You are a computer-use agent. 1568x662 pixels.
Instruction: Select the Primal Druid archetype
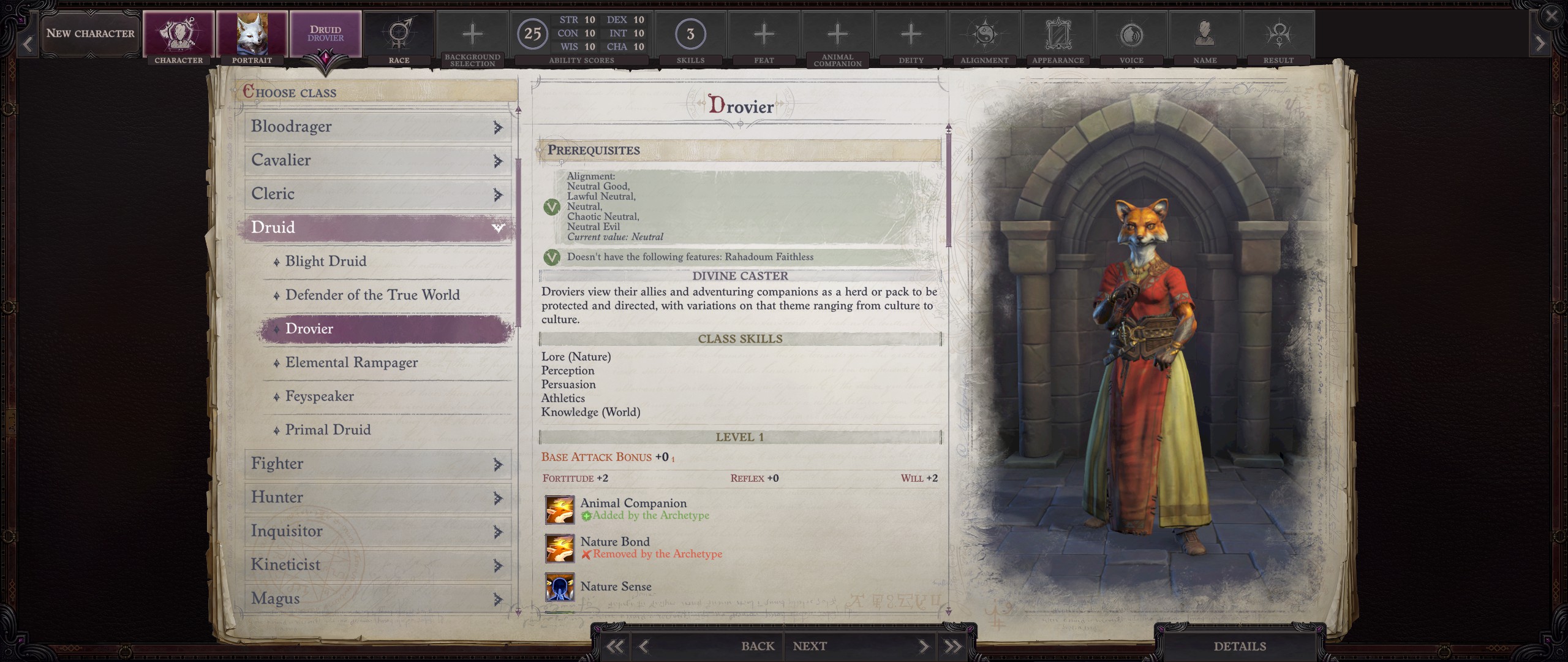tap(387, 430)
